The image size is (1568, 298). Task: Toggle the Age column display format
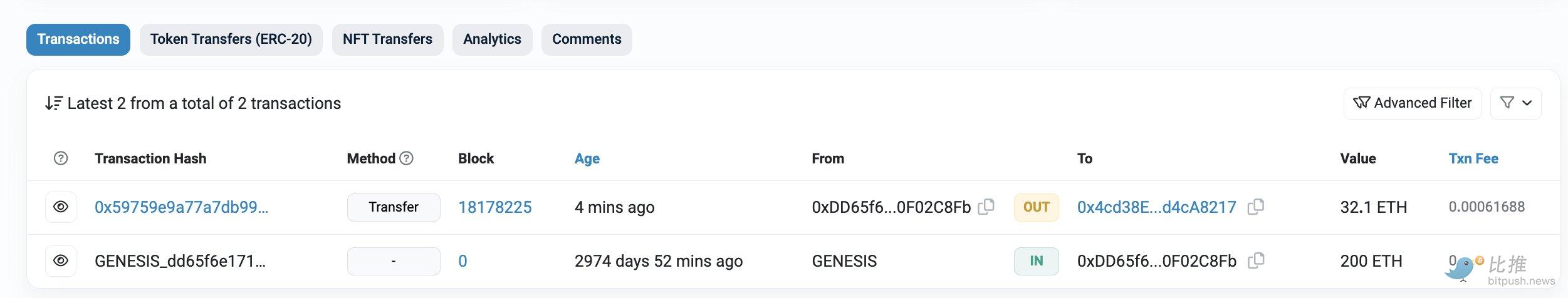587,158
